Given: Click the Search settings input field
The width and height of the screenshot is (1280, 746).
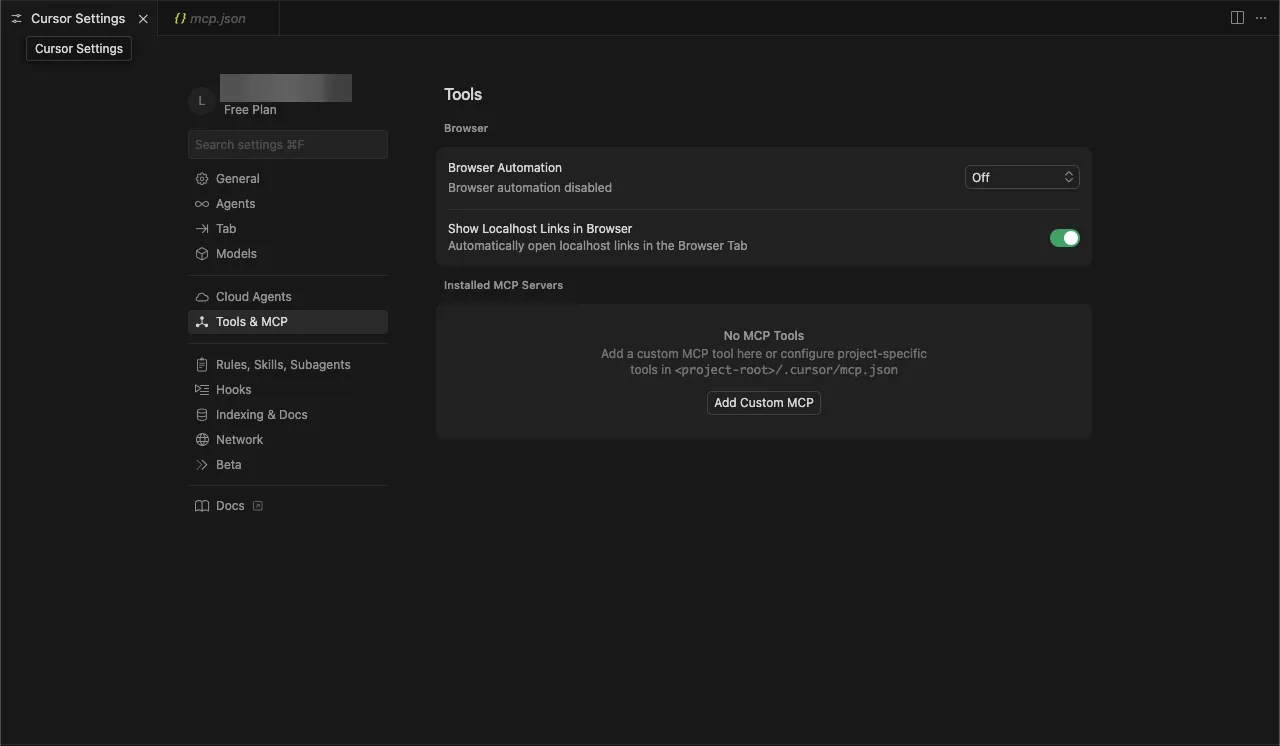Looking at the screenshot, I should click(x=287, y=144).
